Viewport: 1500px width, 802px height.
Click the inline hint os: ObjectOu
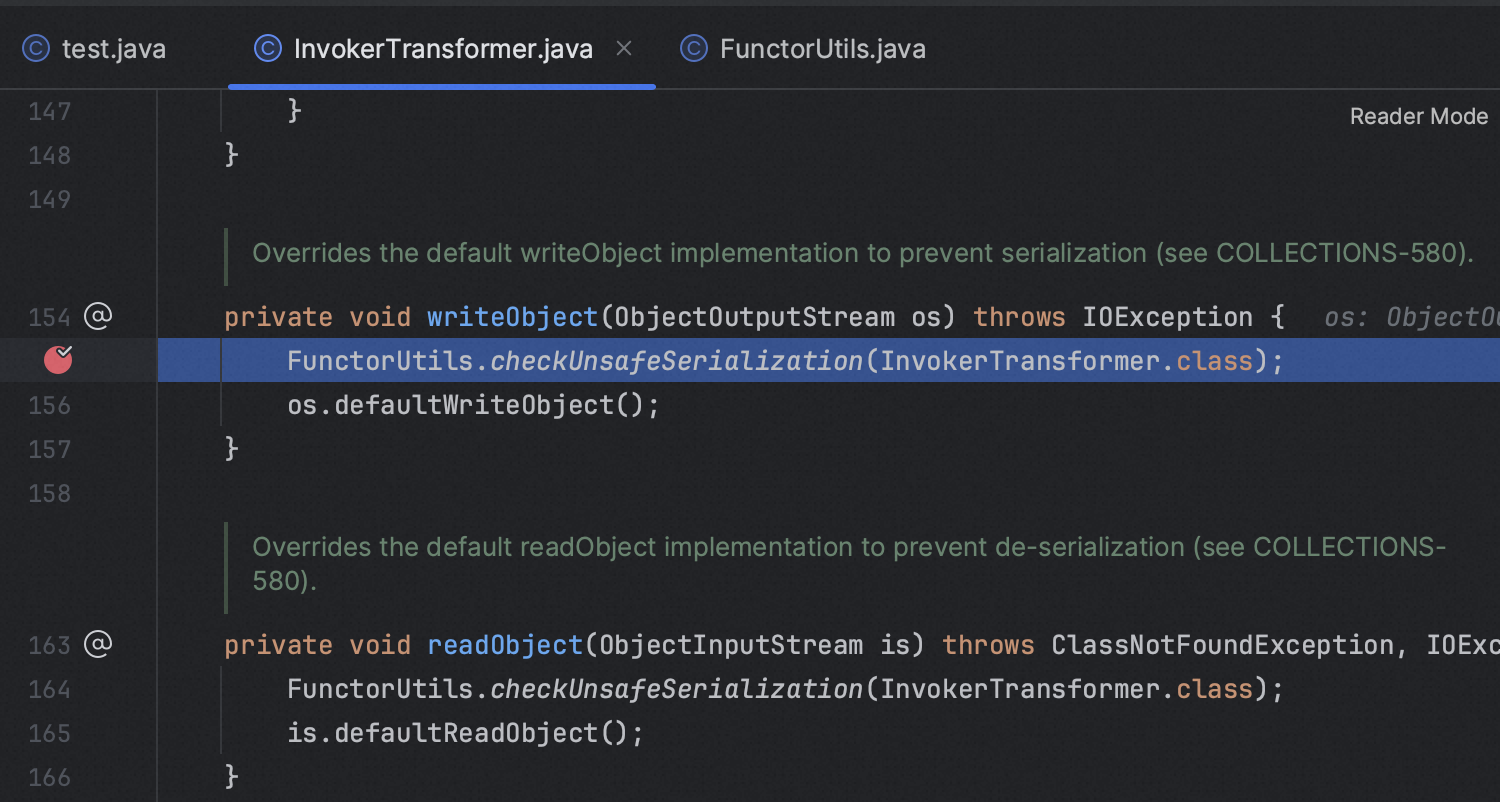[1412, 317]
